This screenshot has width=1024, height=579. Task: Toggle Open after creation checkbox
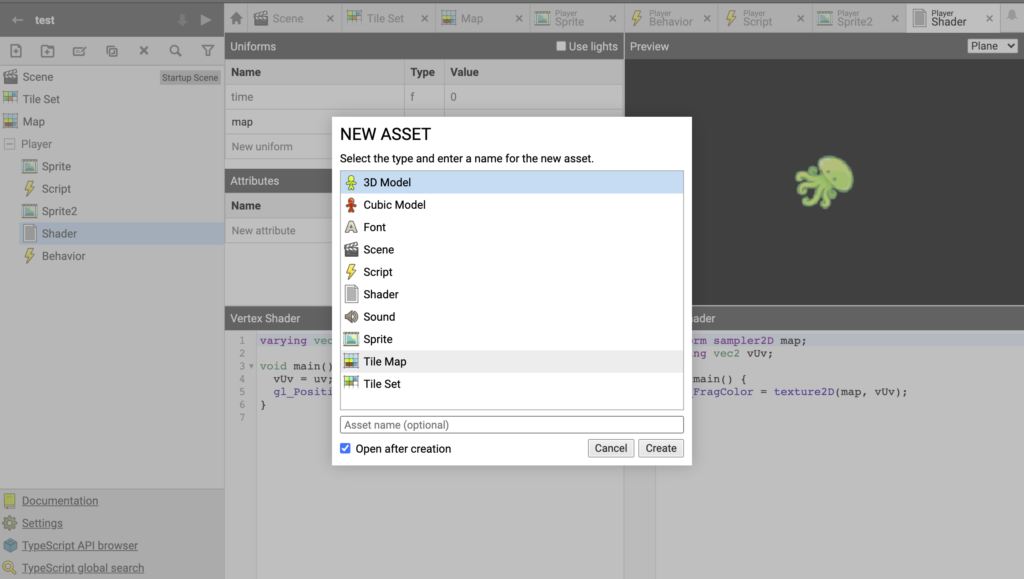coord(345,448)
